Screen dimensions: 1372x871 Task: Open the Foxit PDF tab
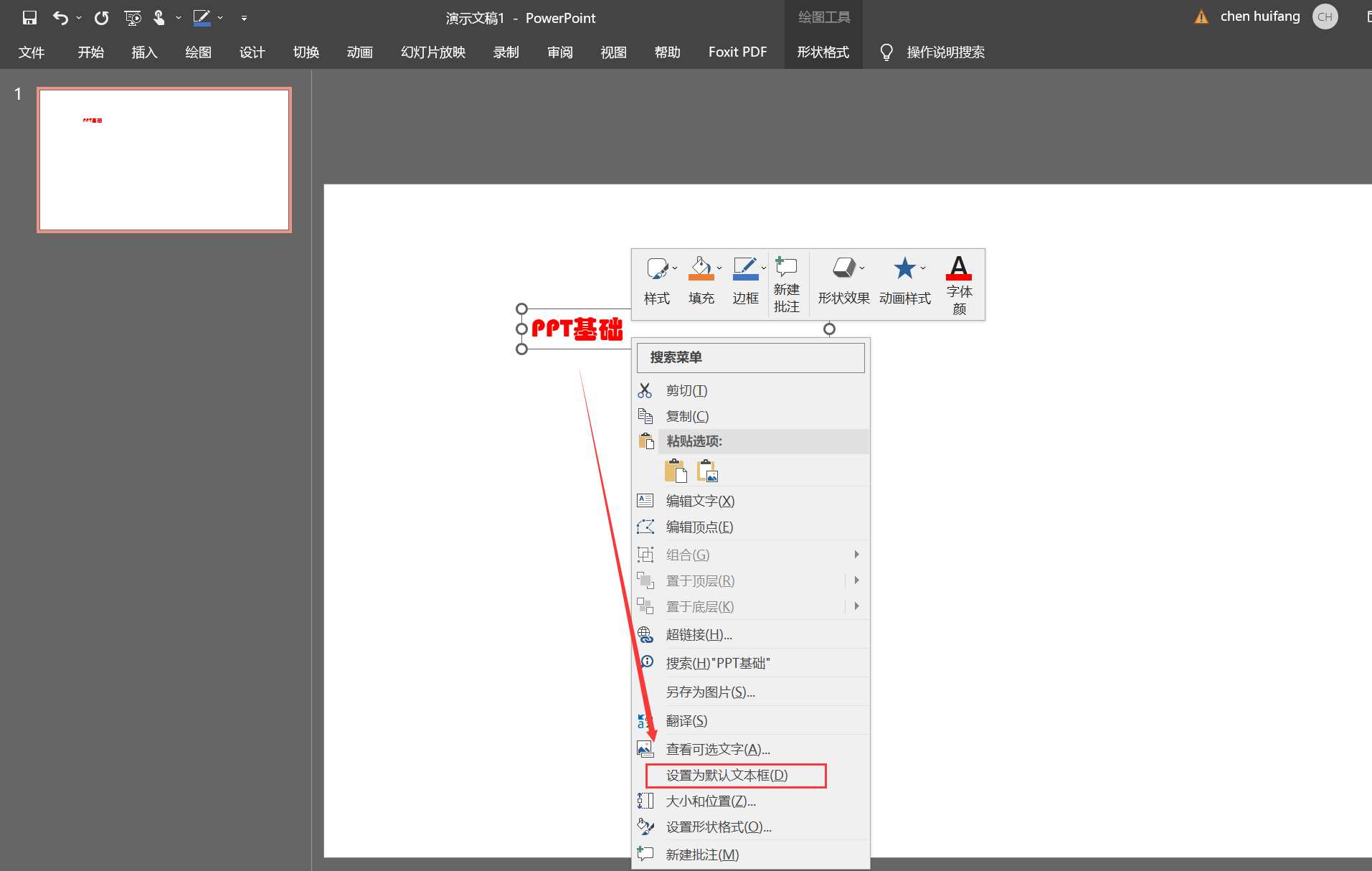coord(737,52)
